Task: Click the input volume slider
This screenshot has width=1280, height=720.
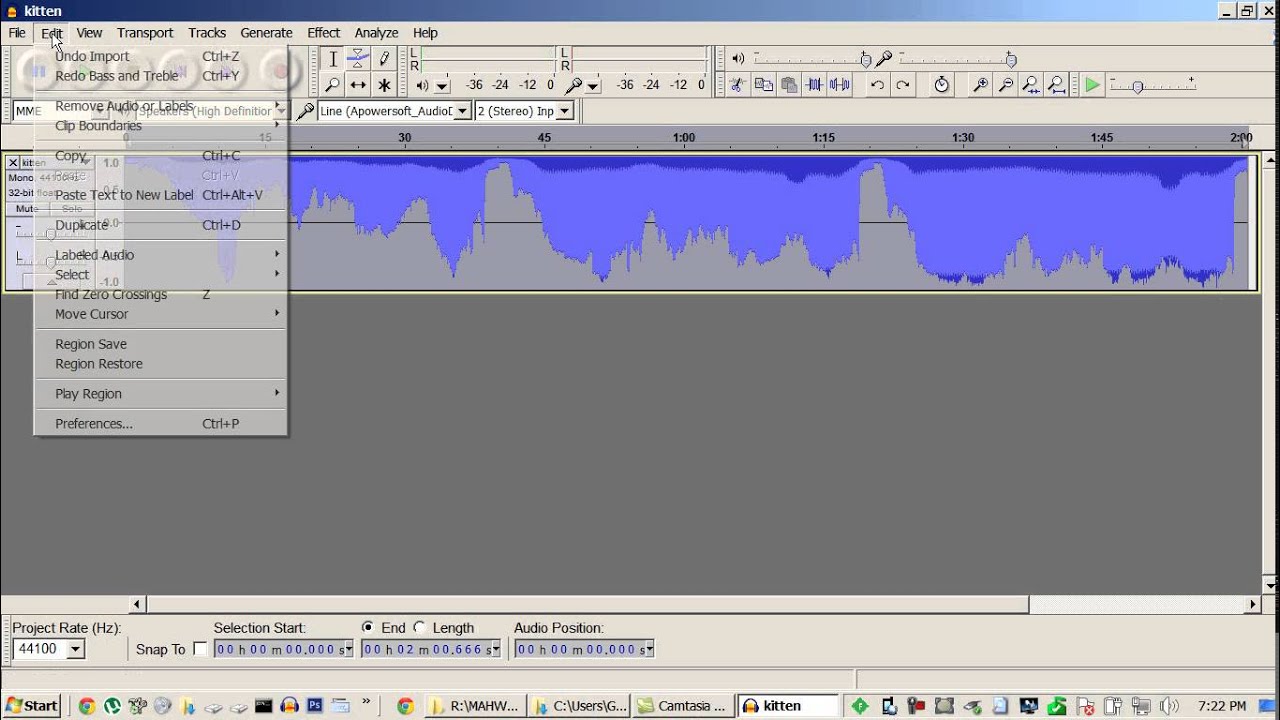Action: tap(958, 59)
